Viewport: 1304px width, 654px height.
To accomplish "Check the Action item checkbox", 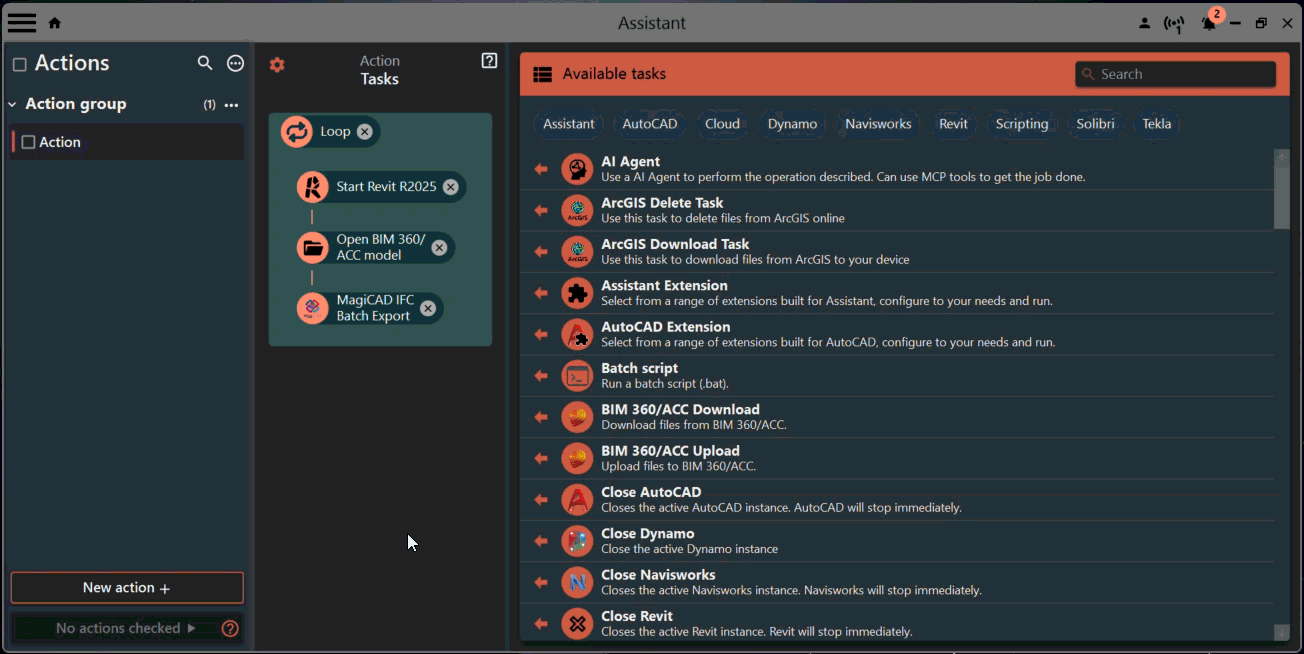I will click(28, 142).
